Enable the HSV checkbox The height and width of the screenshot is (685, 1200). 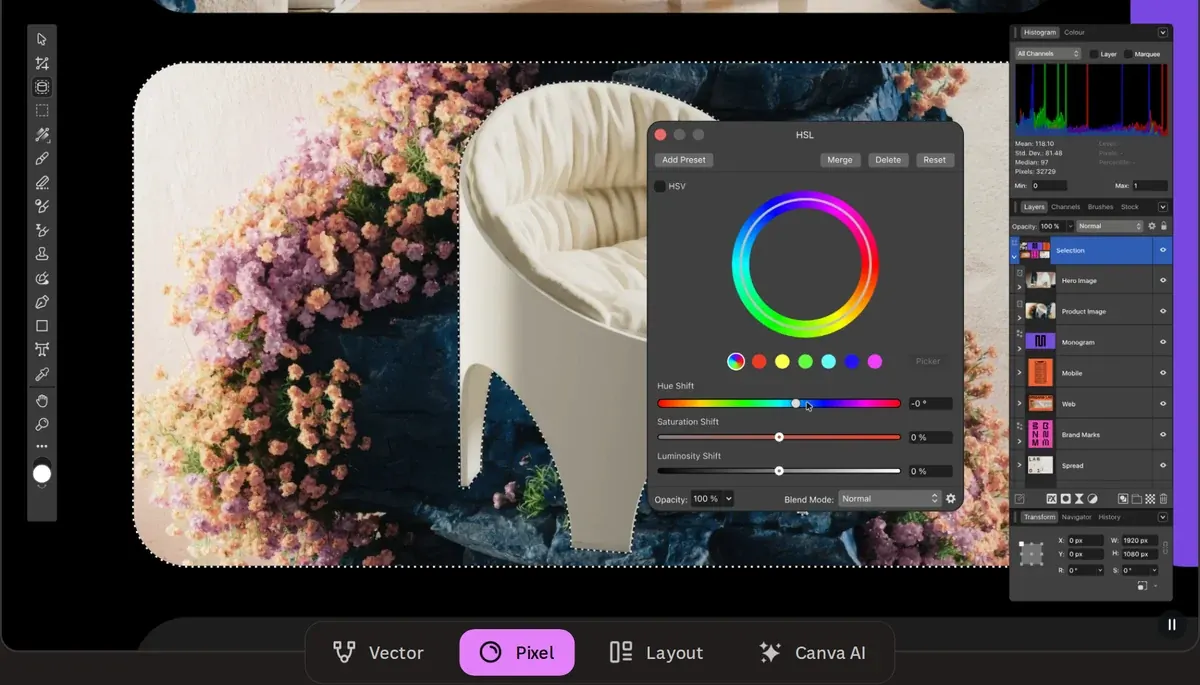660,186
